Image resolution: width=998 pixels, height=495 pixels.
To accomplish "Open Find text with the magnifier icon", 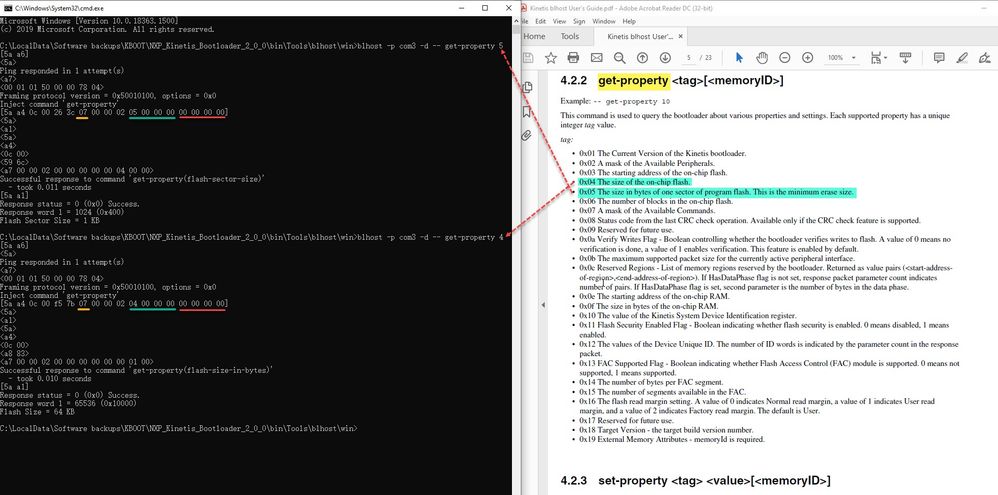I will [619, 58].
